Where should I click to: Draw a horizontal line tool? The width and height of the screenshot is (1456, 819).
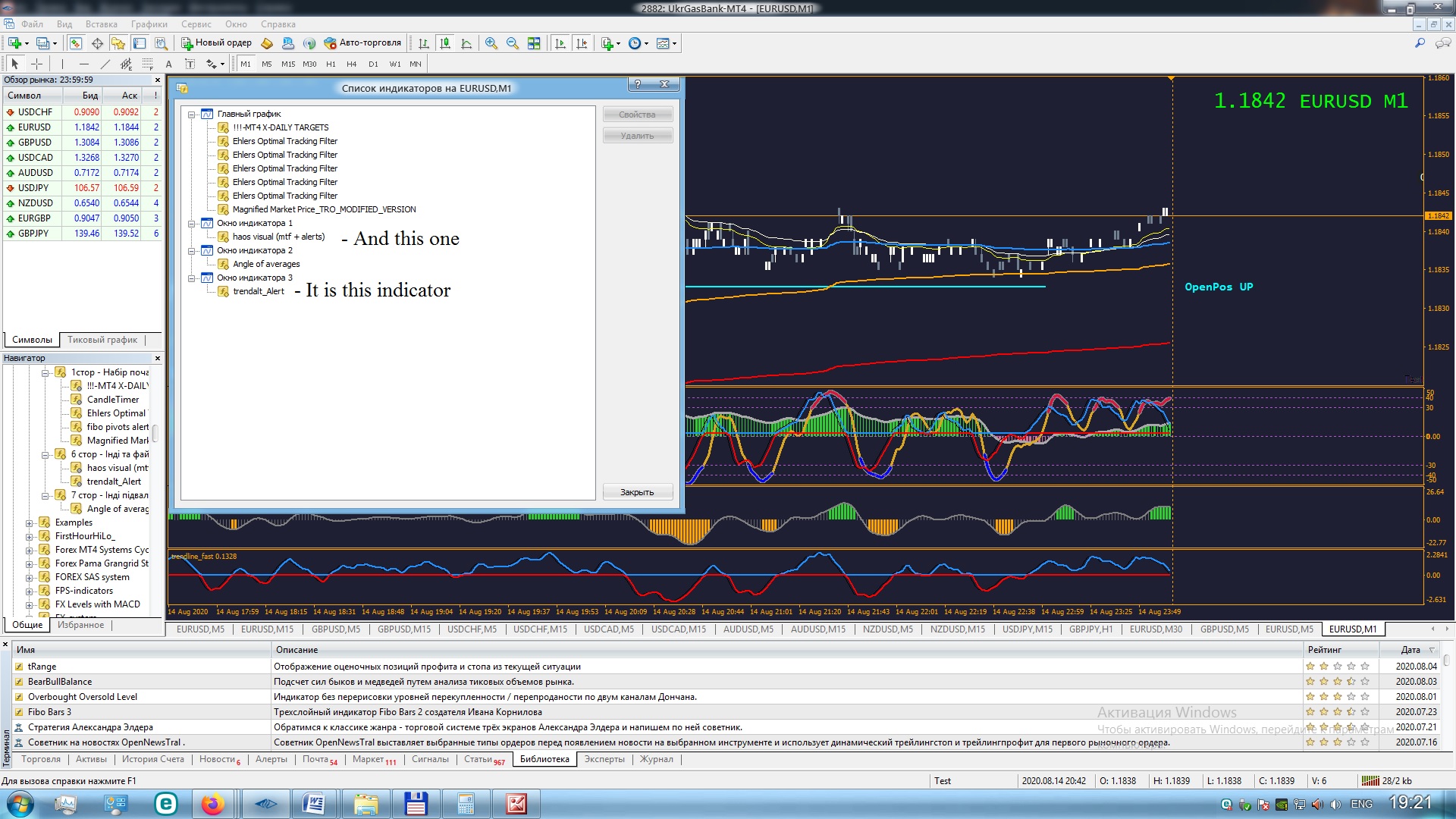tap(83, 64)
